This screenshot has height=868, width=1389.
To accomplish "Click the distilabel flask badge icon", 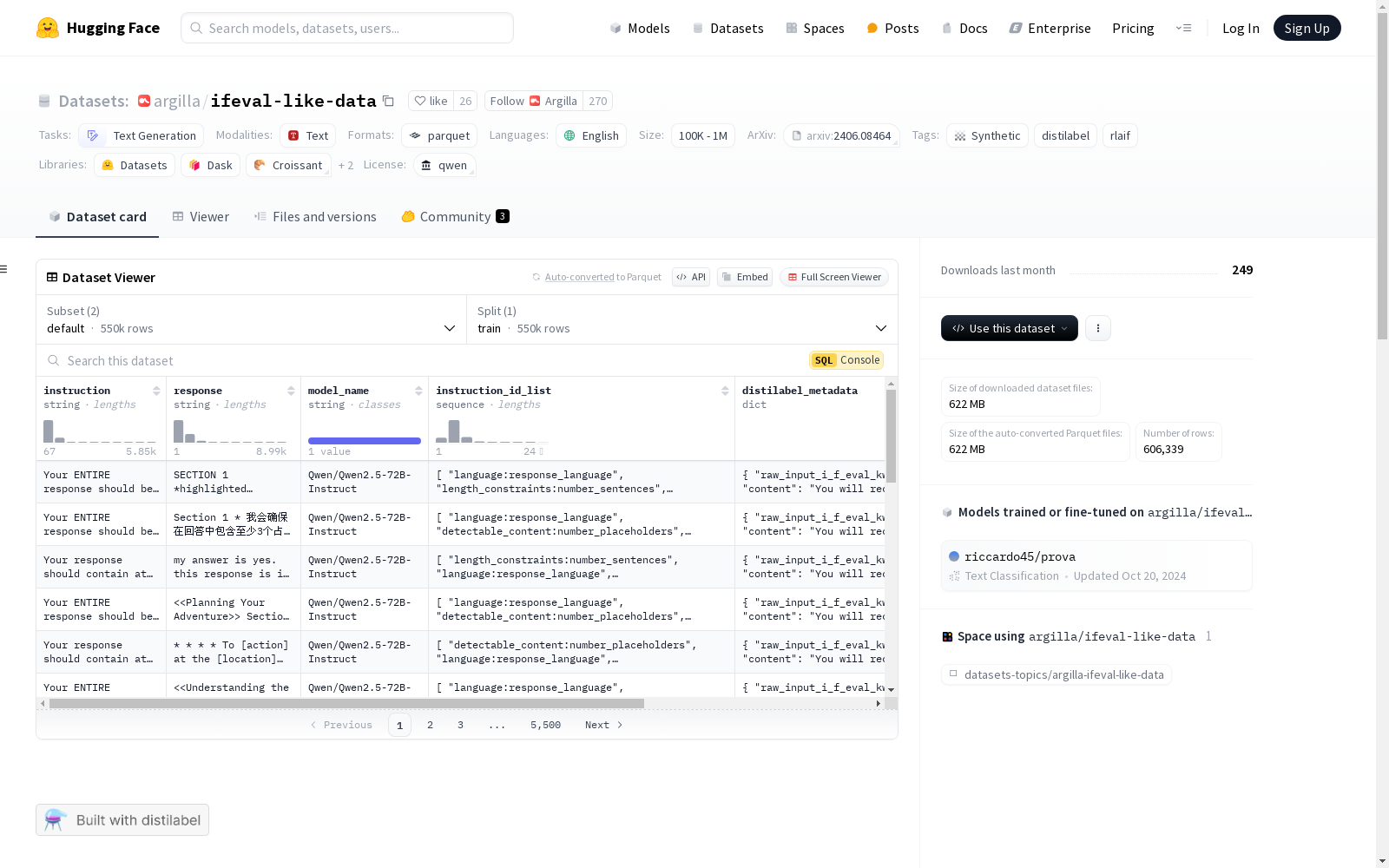I will click(x=56, y=820).
